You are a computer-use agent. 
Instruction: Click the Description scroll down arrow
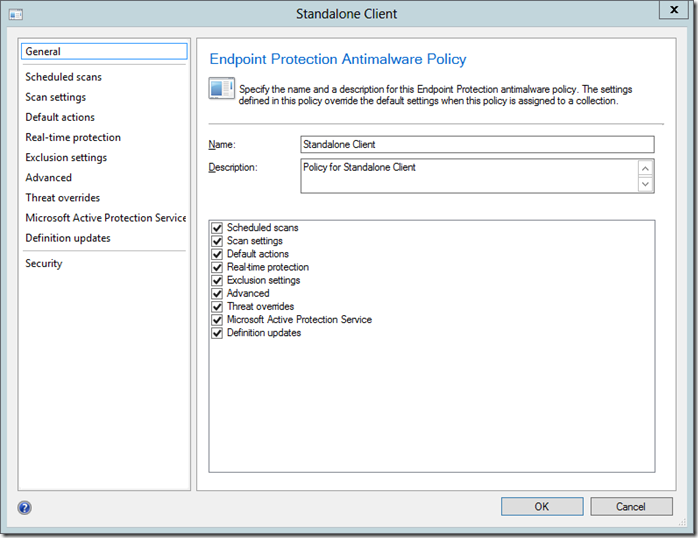pos(645,184)
